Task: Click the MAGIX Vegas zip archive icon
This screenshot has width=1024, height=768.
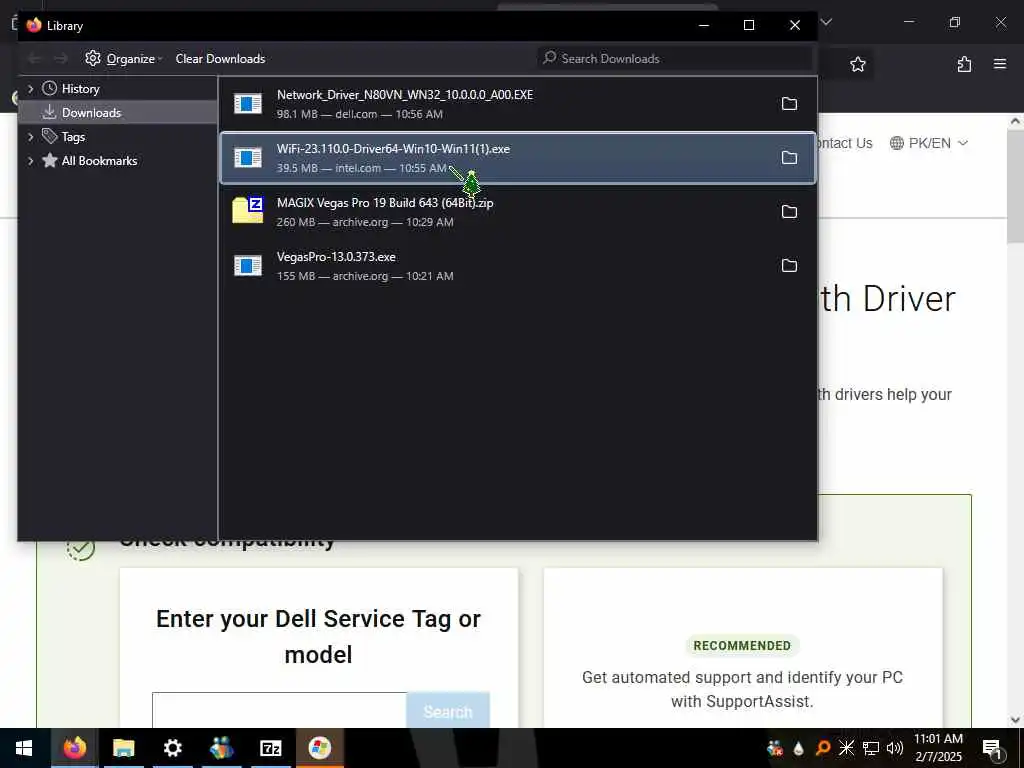Action: (248, 210)
